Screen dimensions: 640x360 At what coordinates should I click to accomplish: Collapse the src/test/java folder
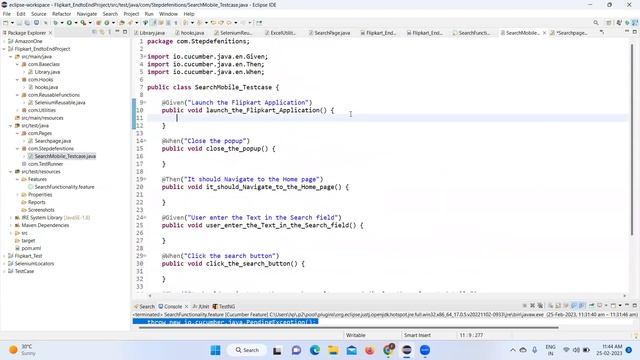coord(11,126)
